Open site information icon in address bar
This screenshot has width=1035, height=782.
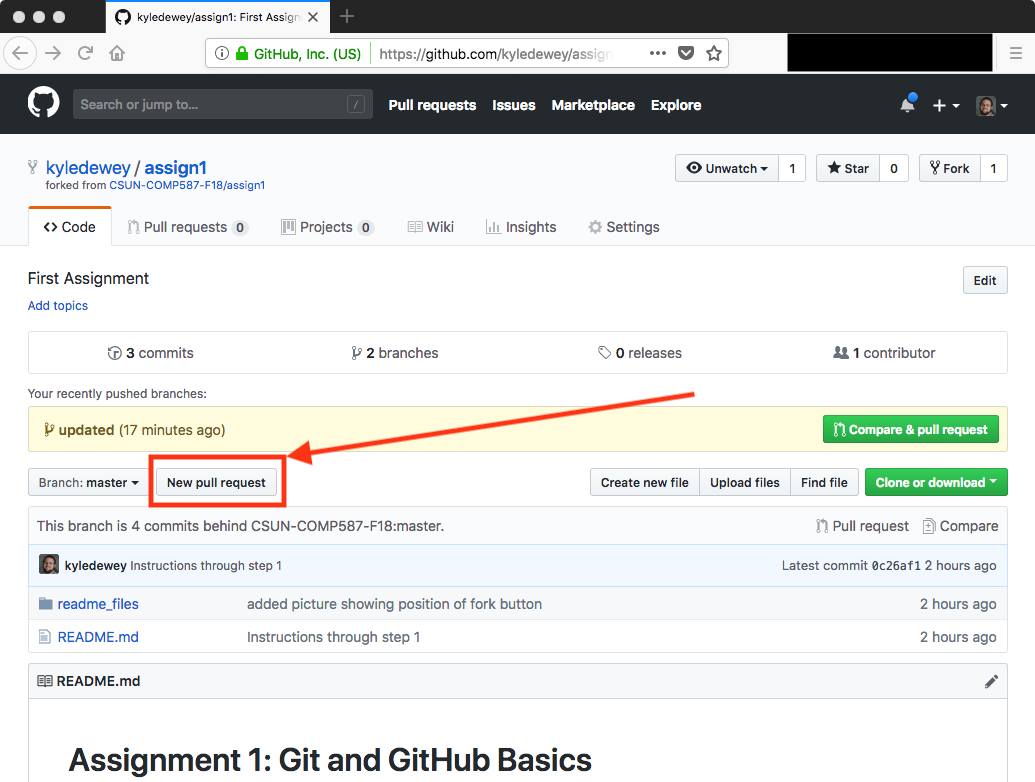coord(222,53)
